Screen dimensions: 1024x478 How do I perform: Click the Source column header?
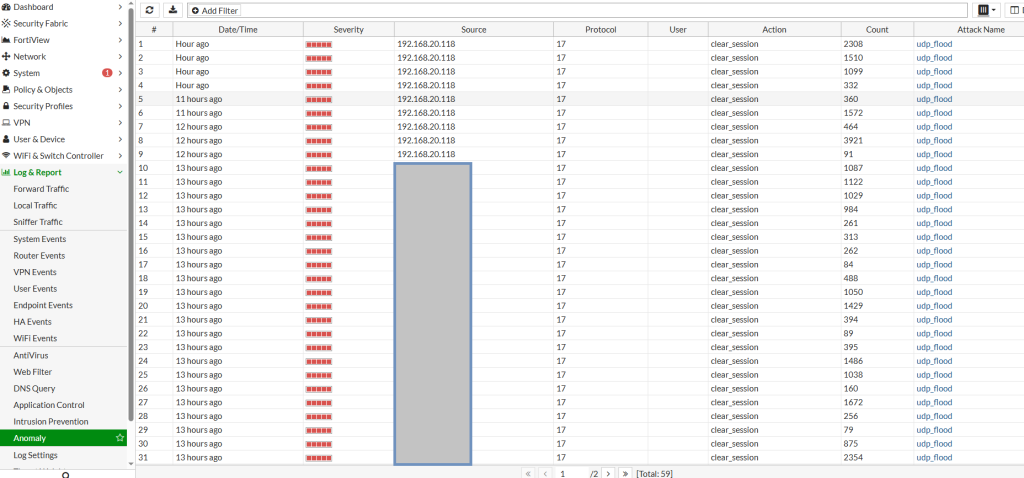pyautogui.click(x=473, y=29)
